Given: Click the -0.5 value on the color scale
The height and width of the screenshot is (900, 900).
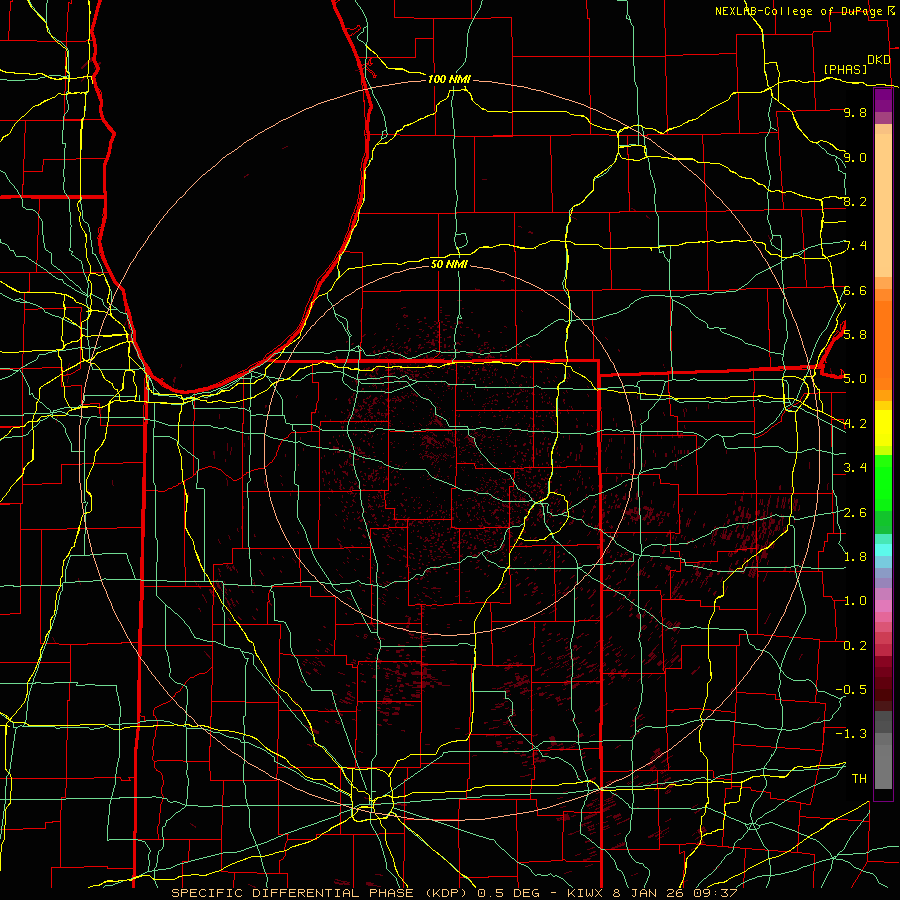Looking at the screenshot, I should 851,689.
